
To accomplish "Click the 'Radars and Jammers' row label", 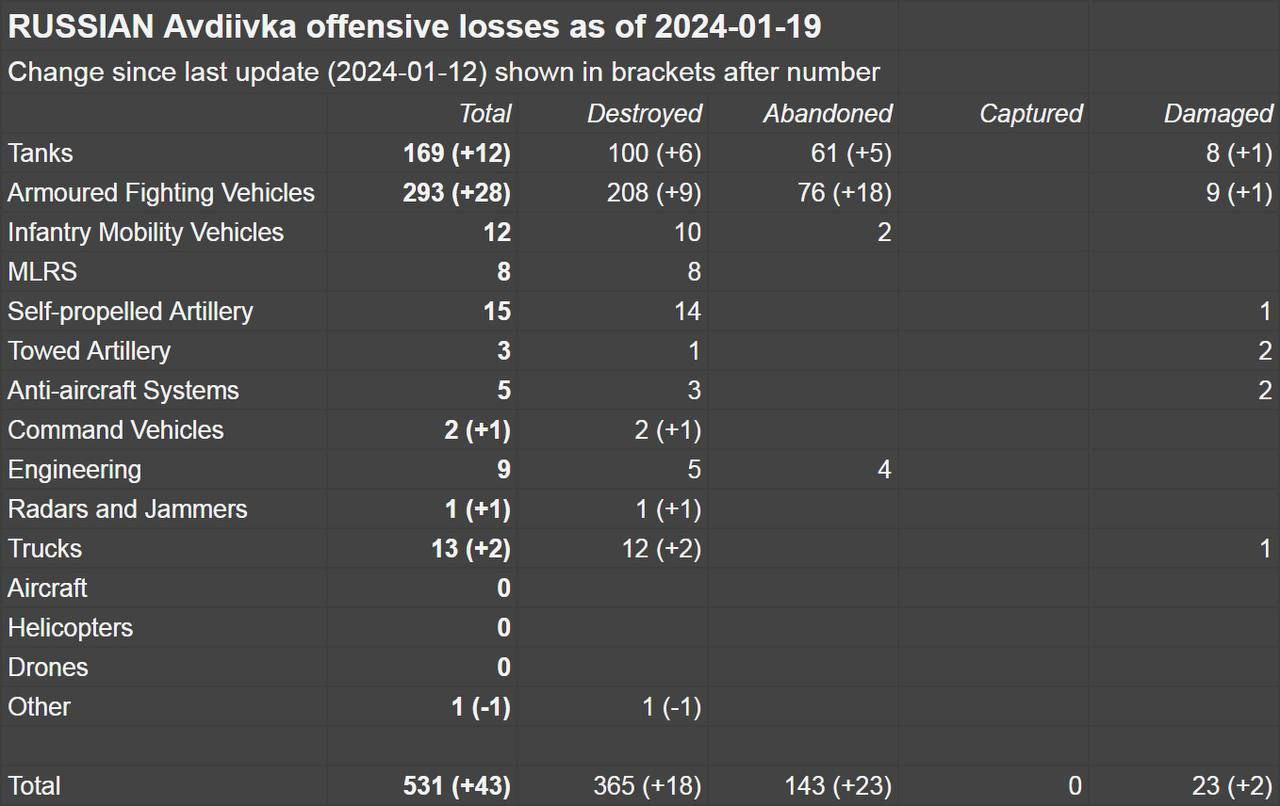I will (x=127, y=509).
